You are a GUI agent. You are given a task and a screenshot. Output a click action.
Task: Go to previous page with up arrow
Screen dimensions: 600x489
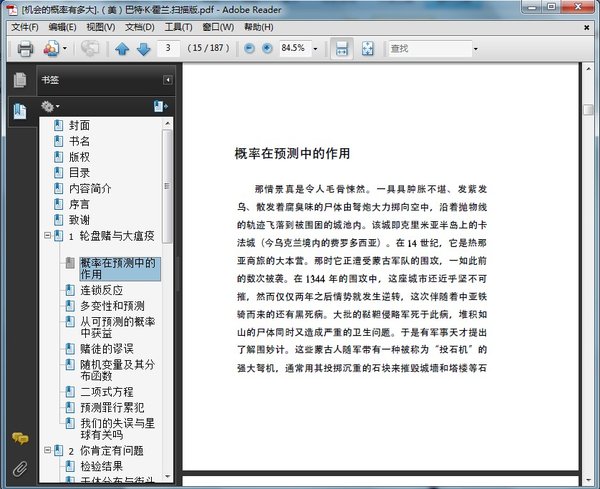tap(122, 49)
